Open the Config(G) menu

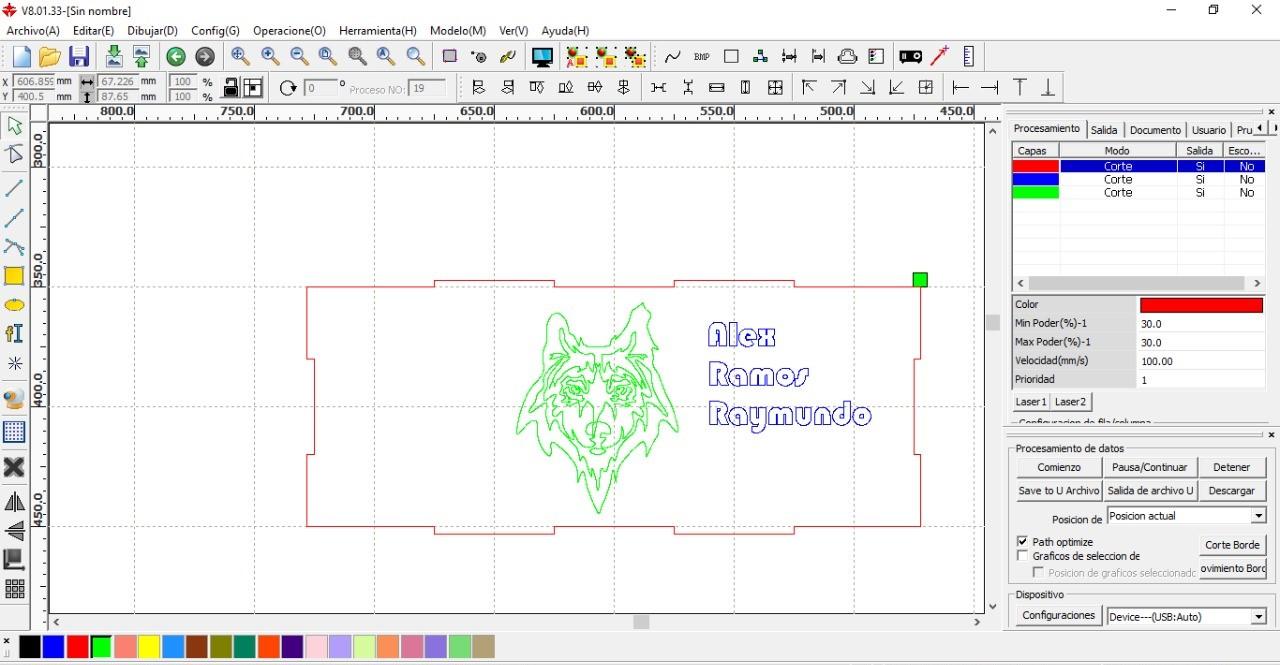click(x=215, y=31)
